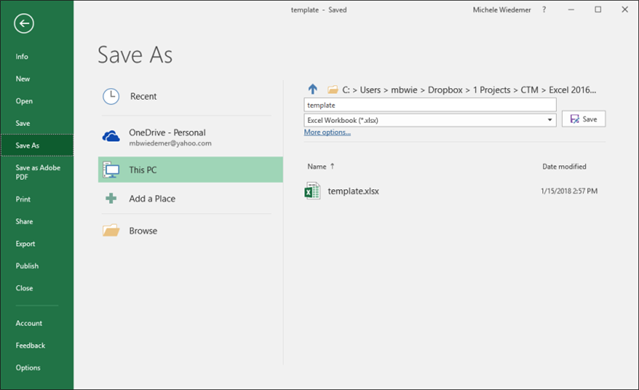Select the template.xlsx file name

pos(353,191)
